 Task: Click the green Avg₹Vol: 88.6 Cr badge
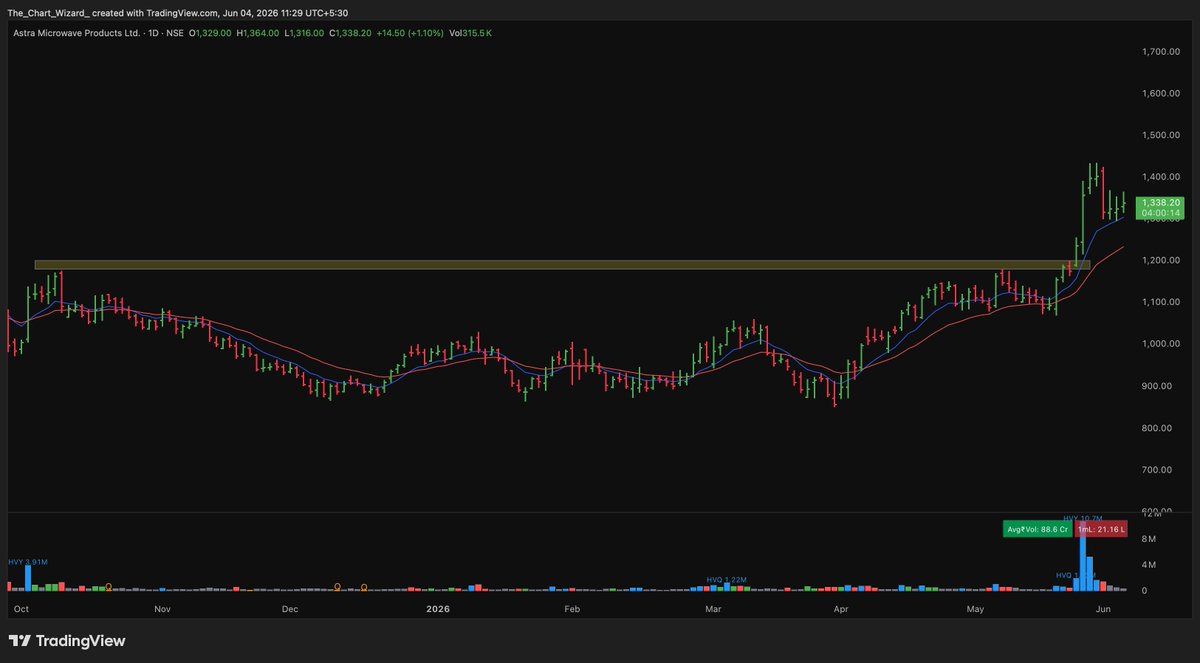tap(1037, 527)
